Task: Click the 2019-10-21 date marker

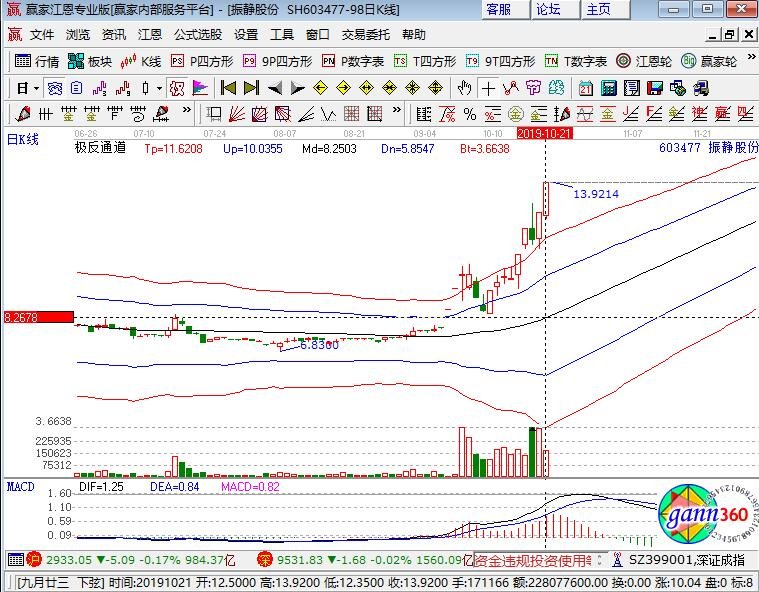Action: [545, 134]
